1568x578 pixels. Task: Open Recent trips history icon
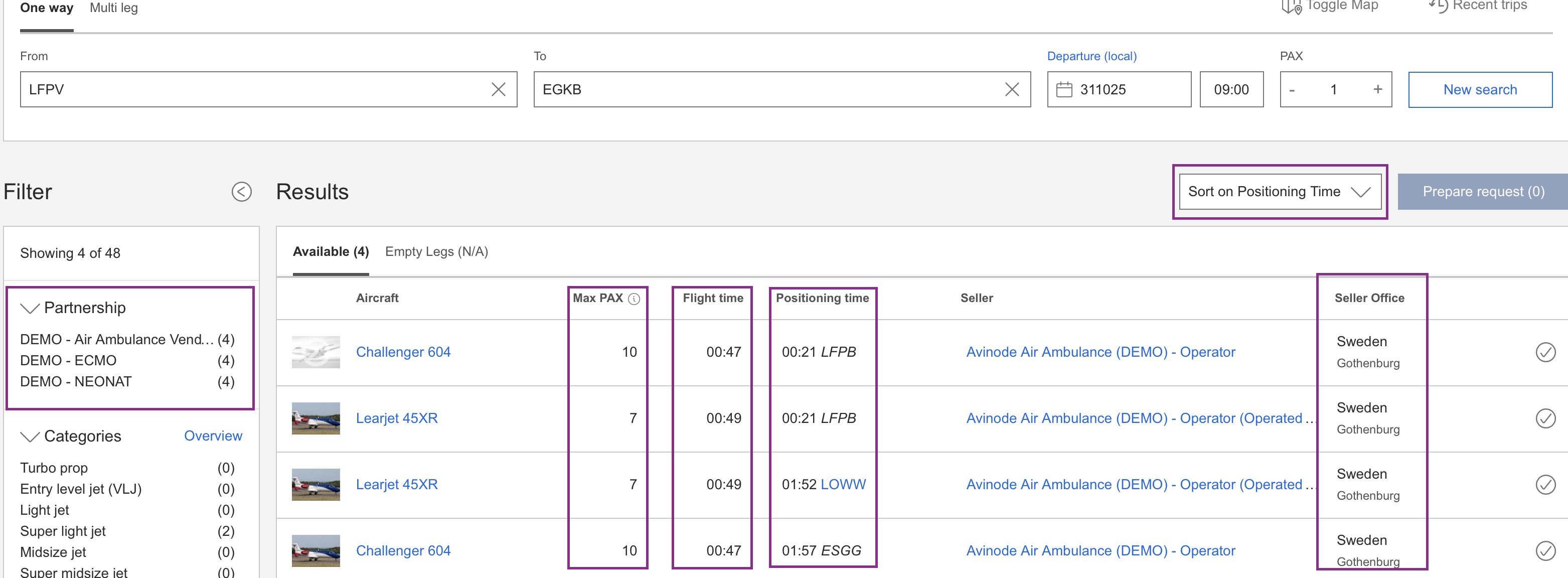pos(1438,6)
